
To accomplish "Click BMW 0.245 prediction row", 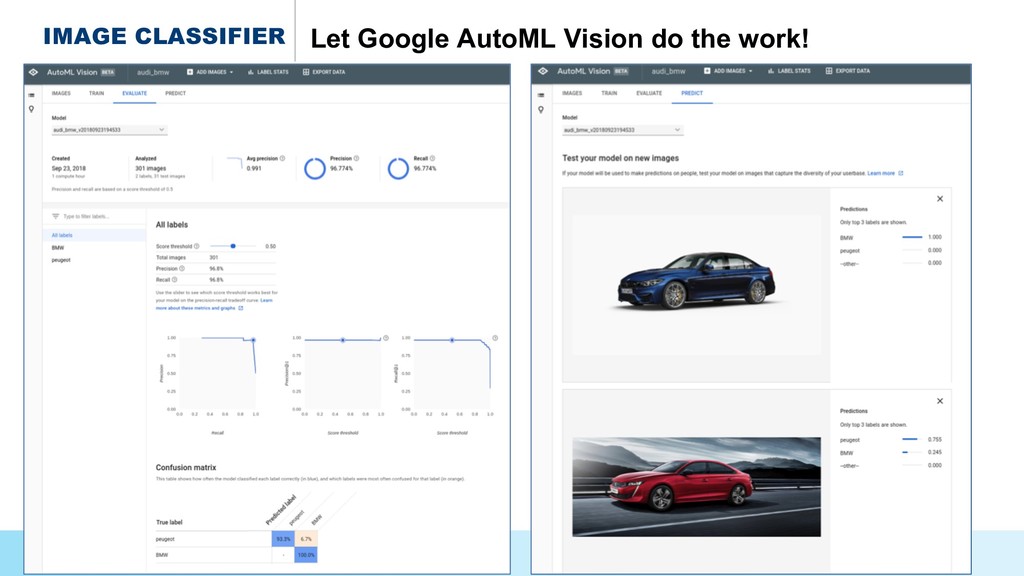I will [x=891, y=453].
